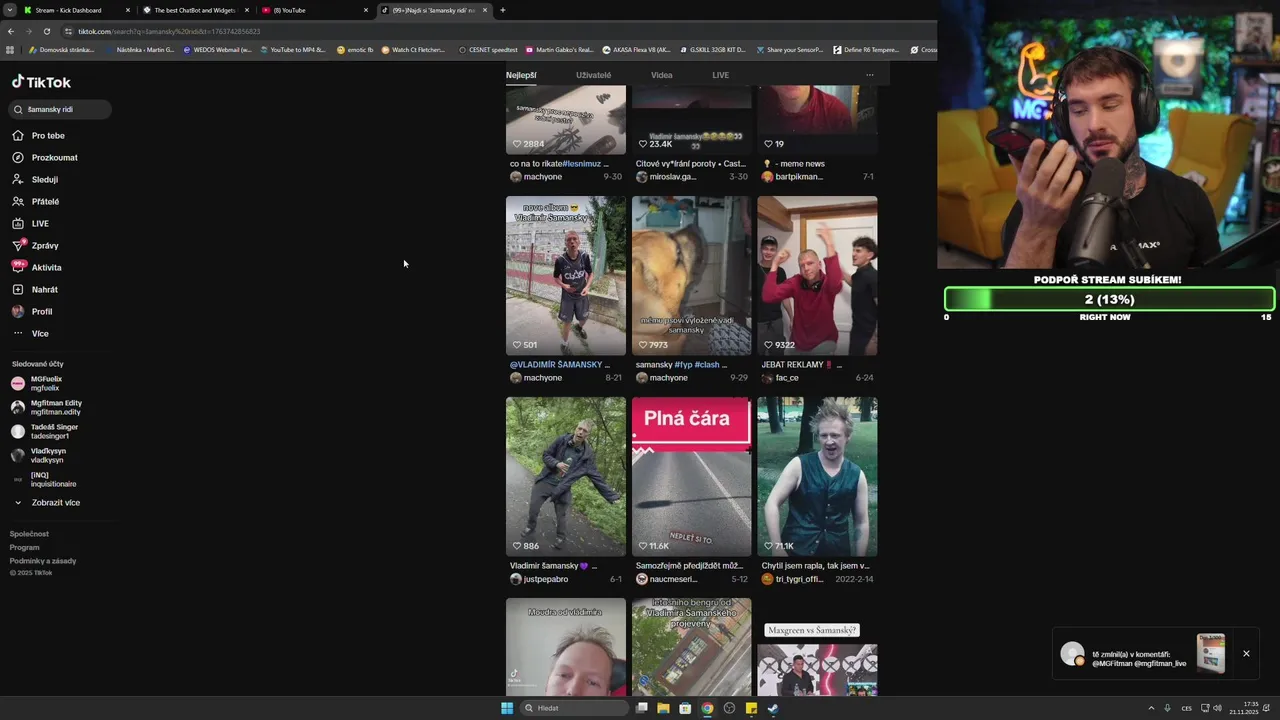The width and height of the screenshot is (1280, 720).
Task: Open WEDOS Webmail bookmark
Action: [x=217, y=49]
